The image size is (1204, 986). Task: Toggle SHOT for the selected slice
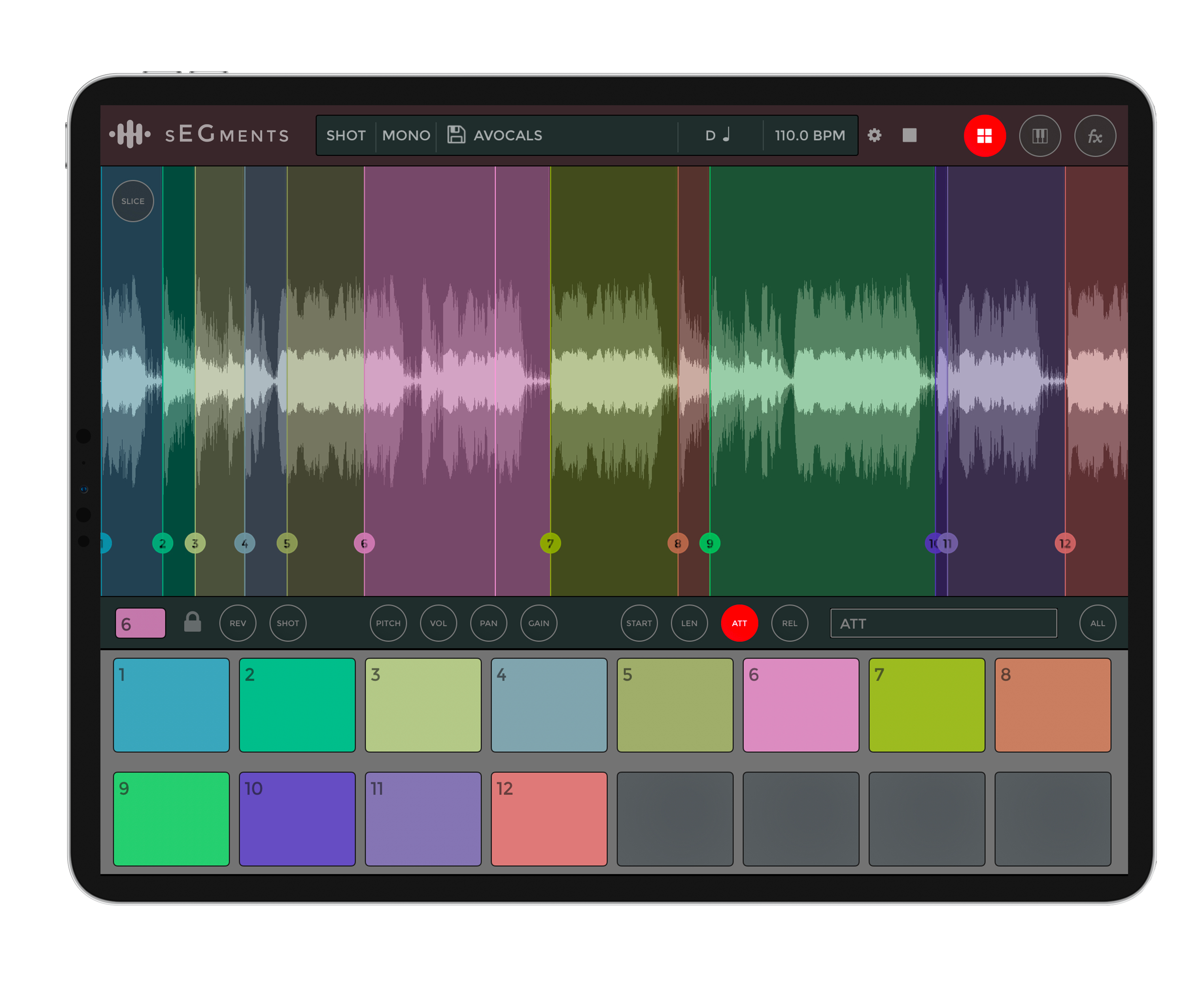(x=287, y=623)
